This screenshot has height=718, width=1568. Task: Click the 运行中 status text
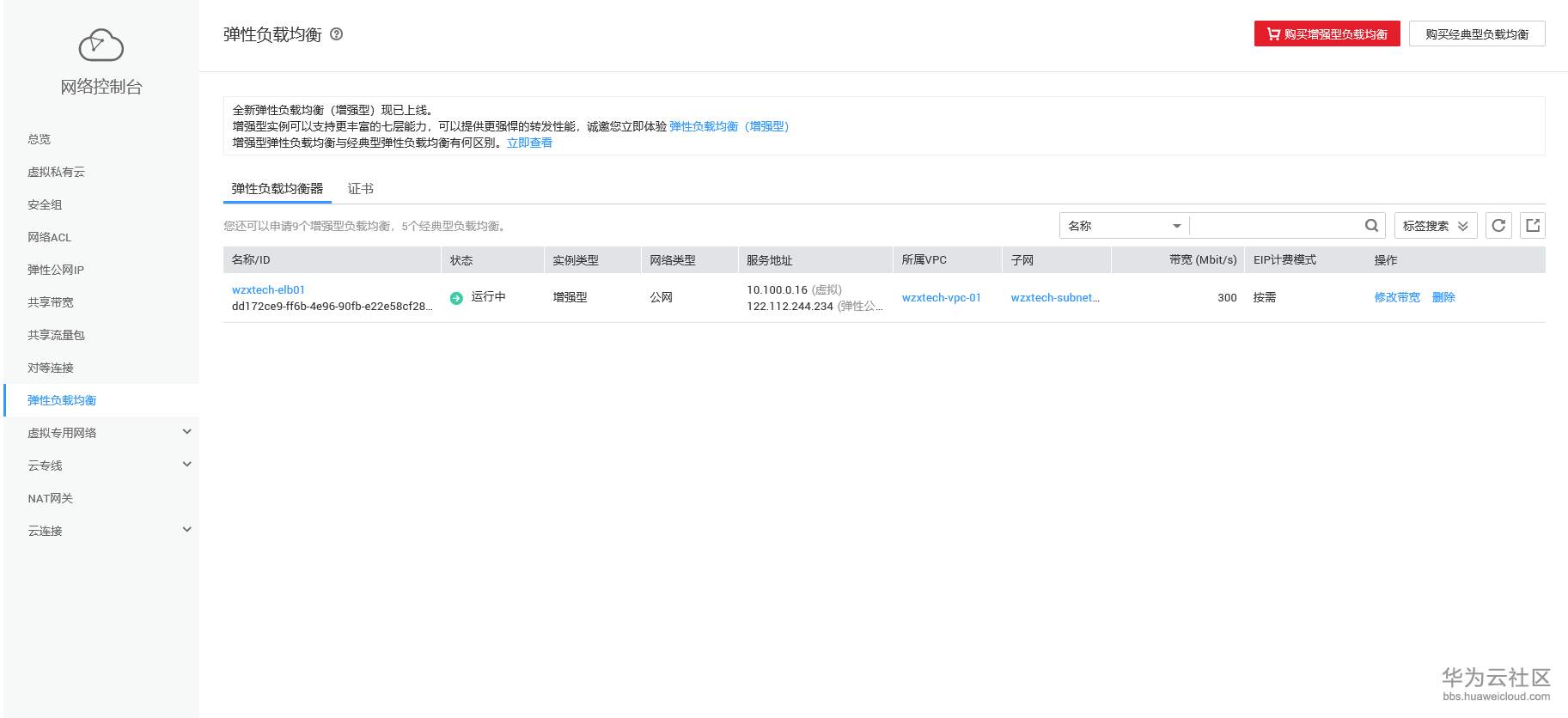click(488, 296)
